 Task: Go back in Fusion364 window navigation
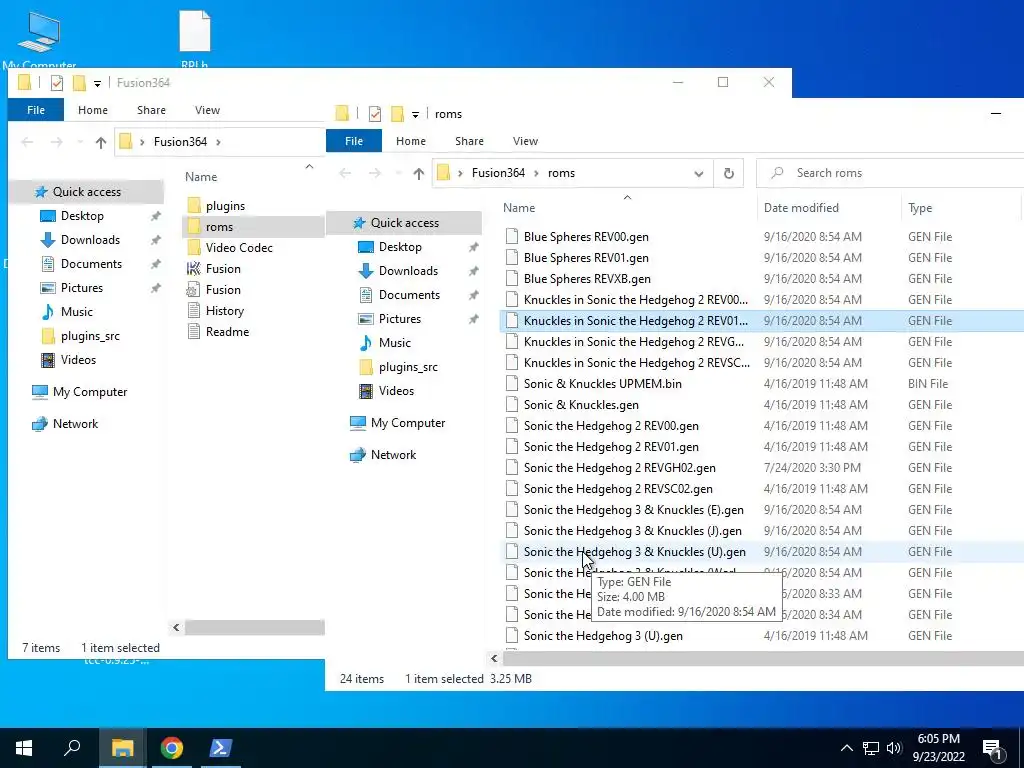tap(27, 142)
